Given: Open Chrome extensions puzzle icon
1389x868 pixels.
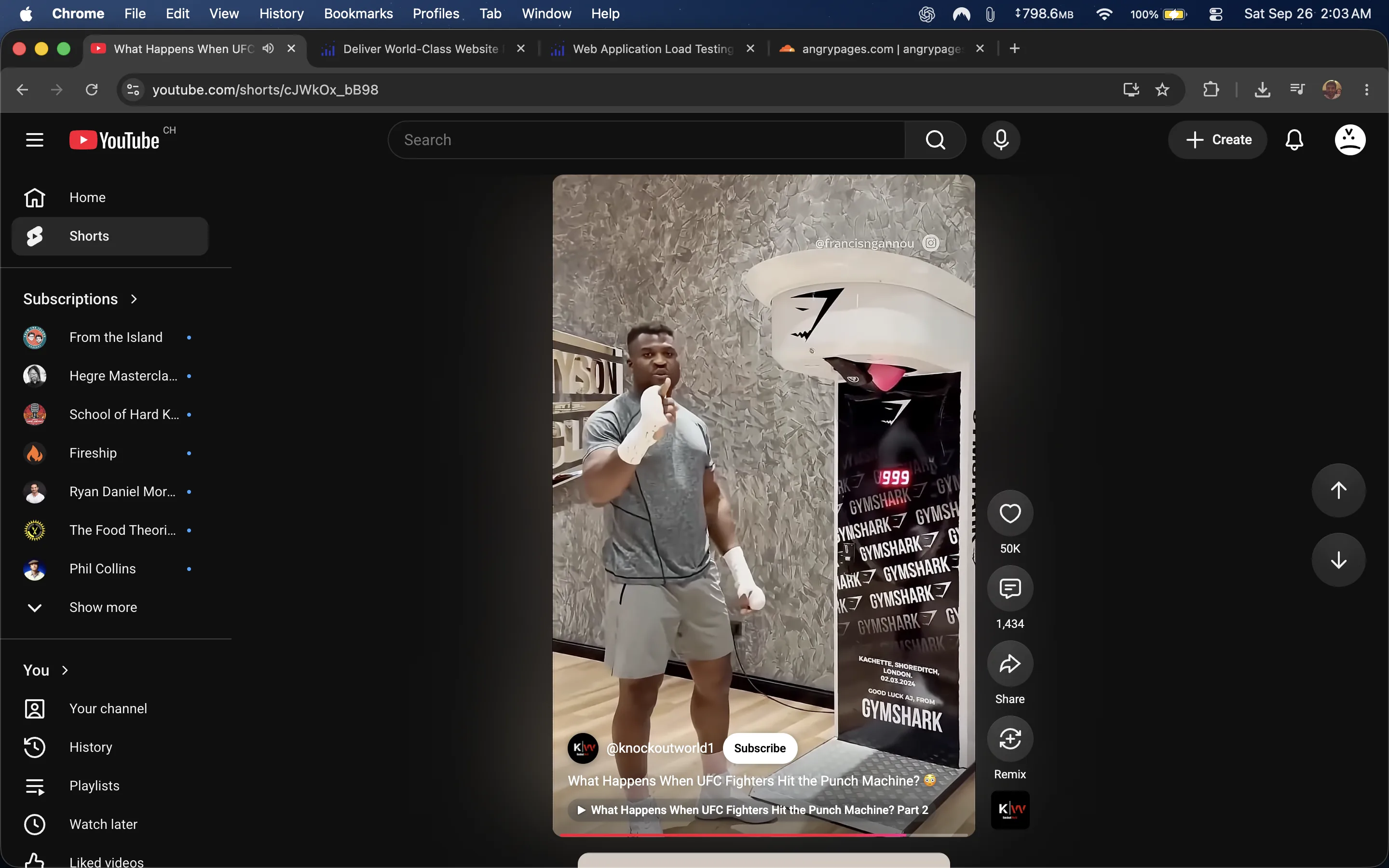Looking at the screenshot, I should [1211, 90].
